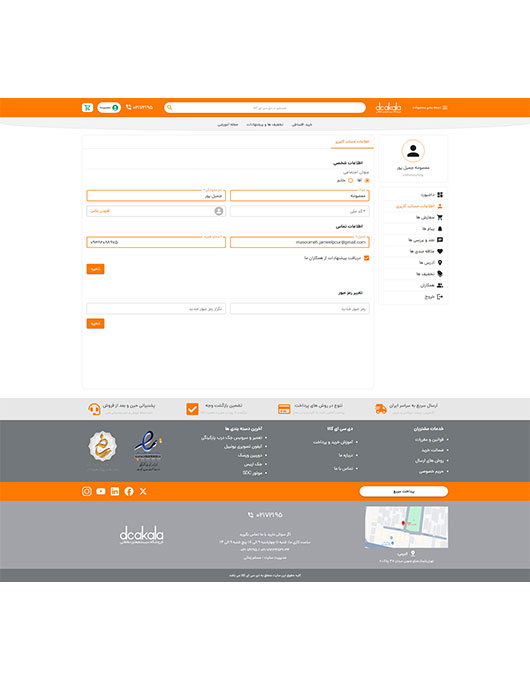Open shipping methods link in customer services

[x=429, y=461]
